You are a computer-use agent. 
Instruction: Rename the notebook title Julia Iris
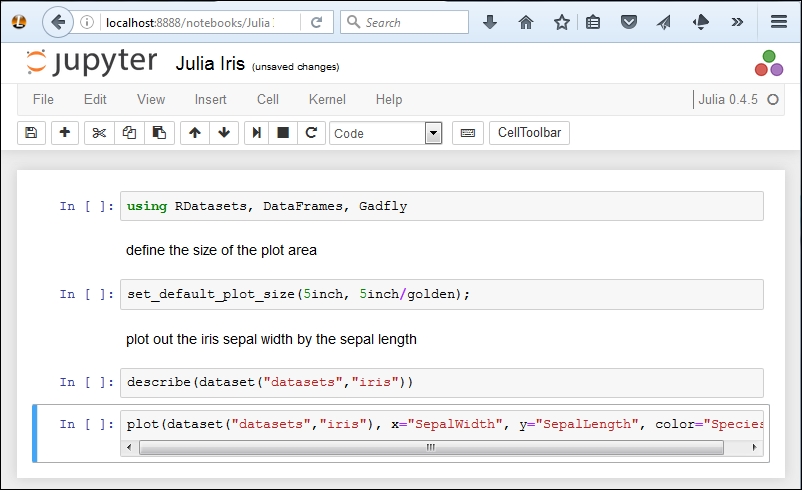(210, 63)
